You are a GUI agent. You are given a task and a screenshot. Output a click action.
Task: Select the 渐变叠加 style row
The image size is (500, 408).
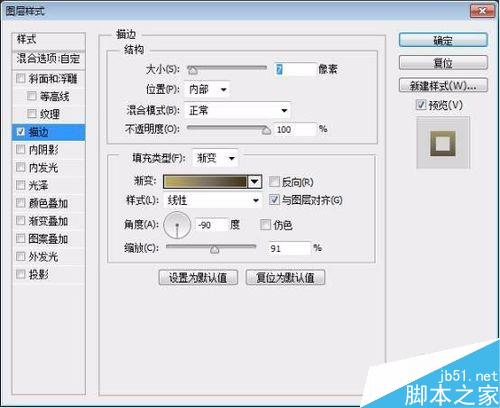(49, 221)
